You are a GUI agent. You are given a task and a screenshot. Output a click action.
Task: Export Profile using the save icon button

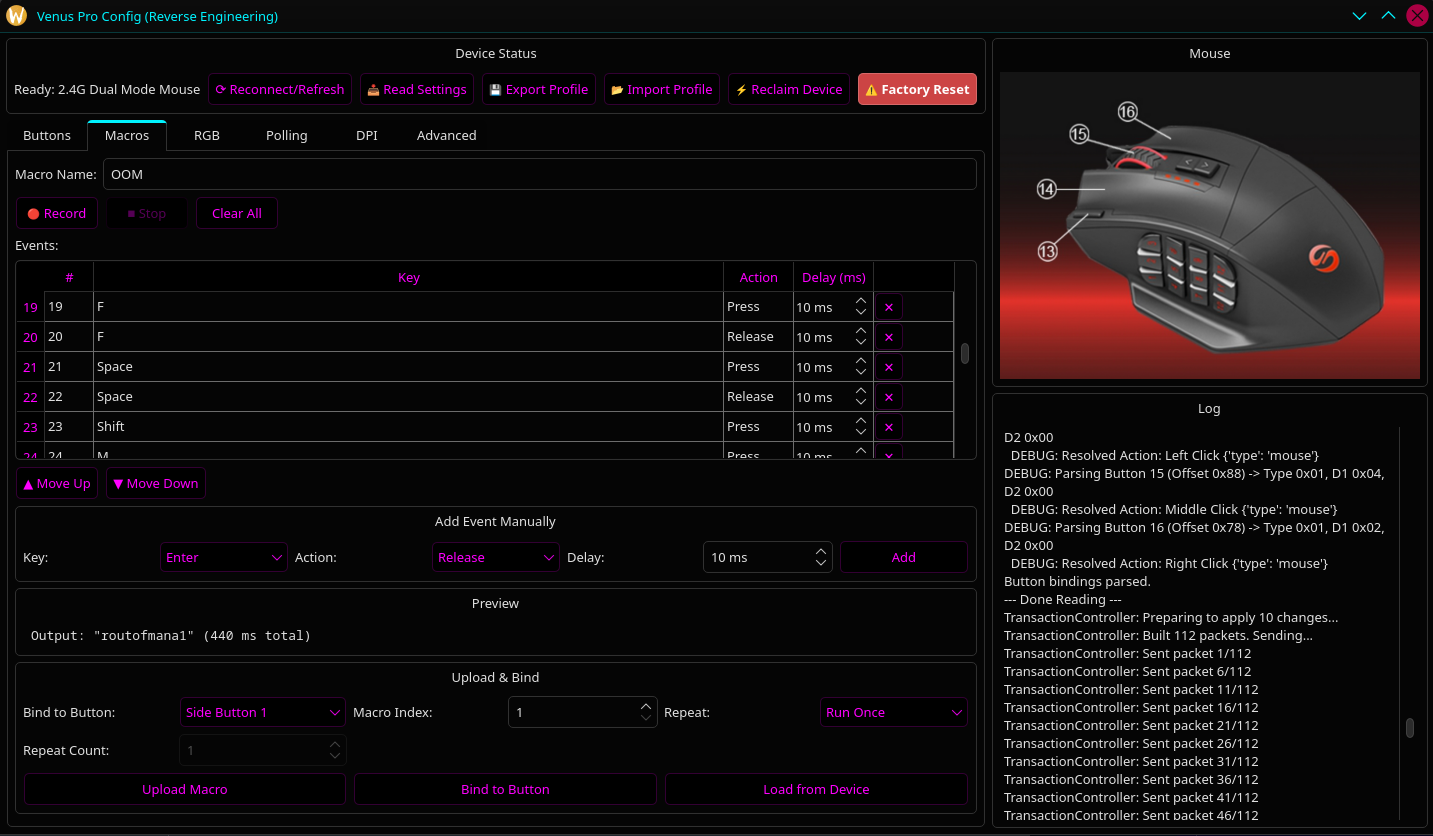pyautogui.click(x=538, y=89)
